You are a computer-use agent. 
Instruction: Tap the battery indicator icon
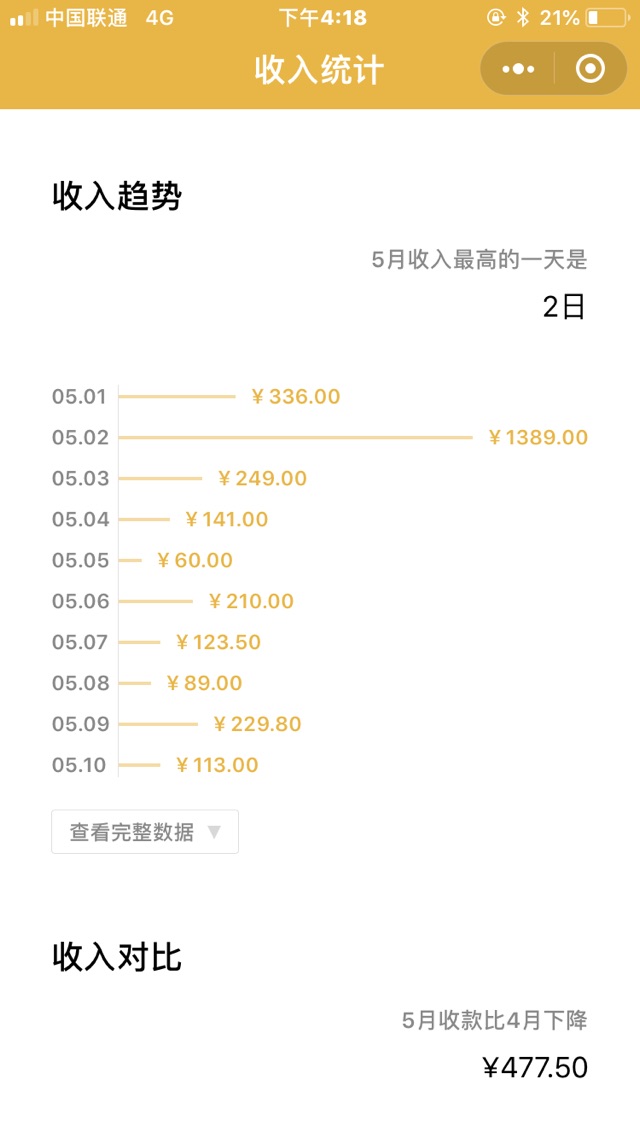(x=606, y=18)
